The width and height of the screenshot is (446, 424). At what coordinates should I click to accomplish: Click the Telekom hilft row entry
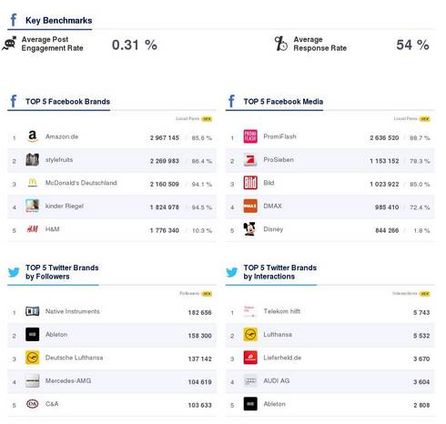[330, 312]
